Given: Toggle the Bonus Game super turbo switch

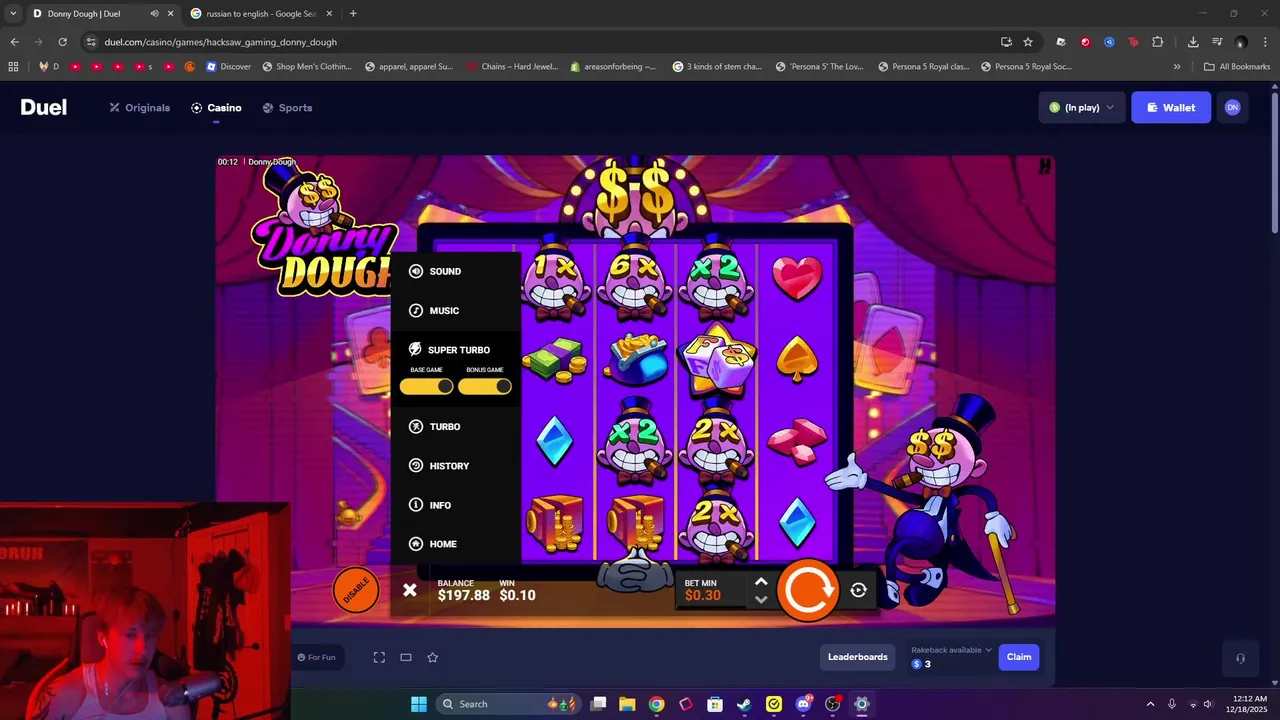Looking at the screenshot, I should coord(485,386).
